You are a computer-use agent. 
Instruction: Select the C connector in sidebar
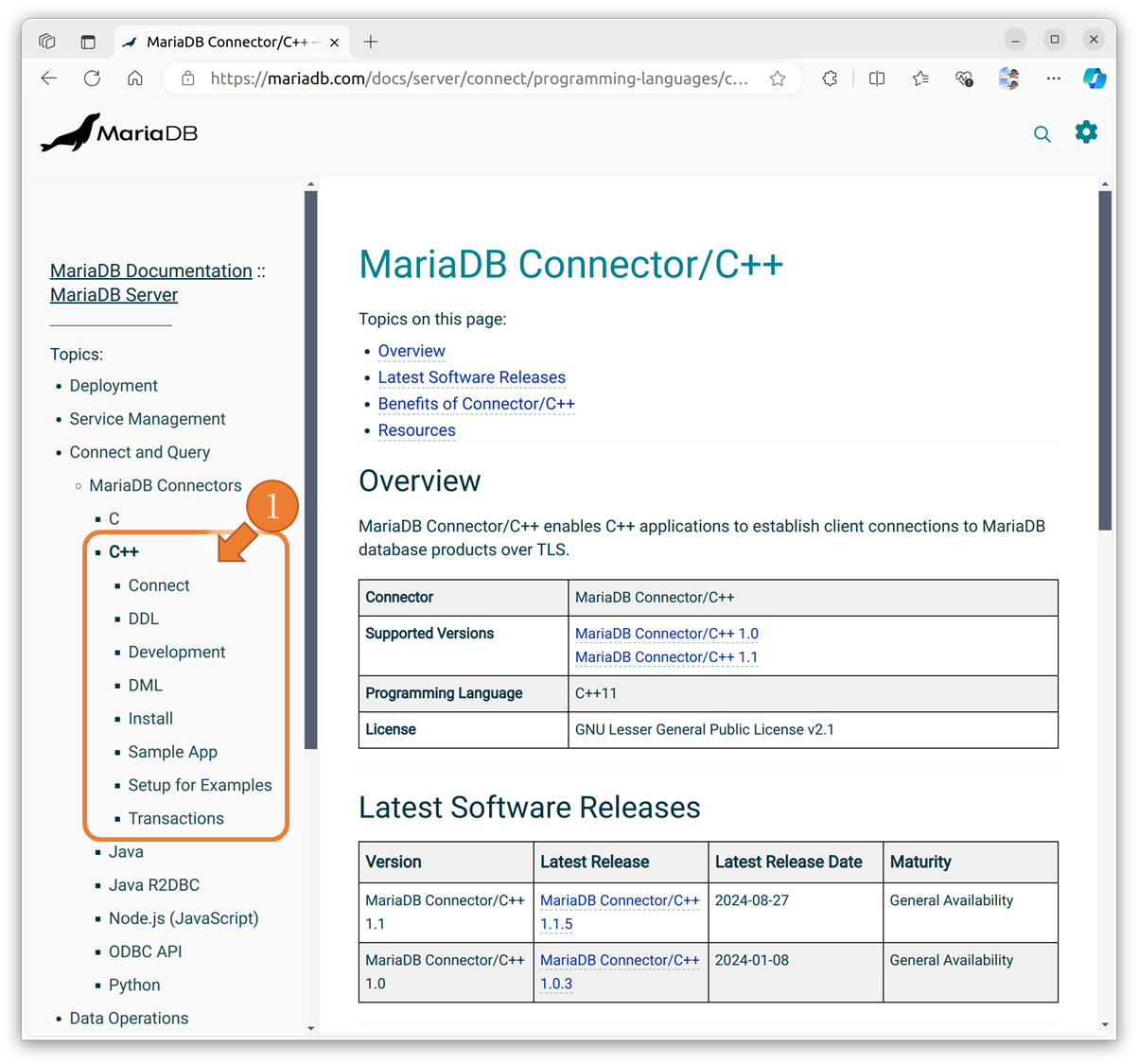(114, 518)
